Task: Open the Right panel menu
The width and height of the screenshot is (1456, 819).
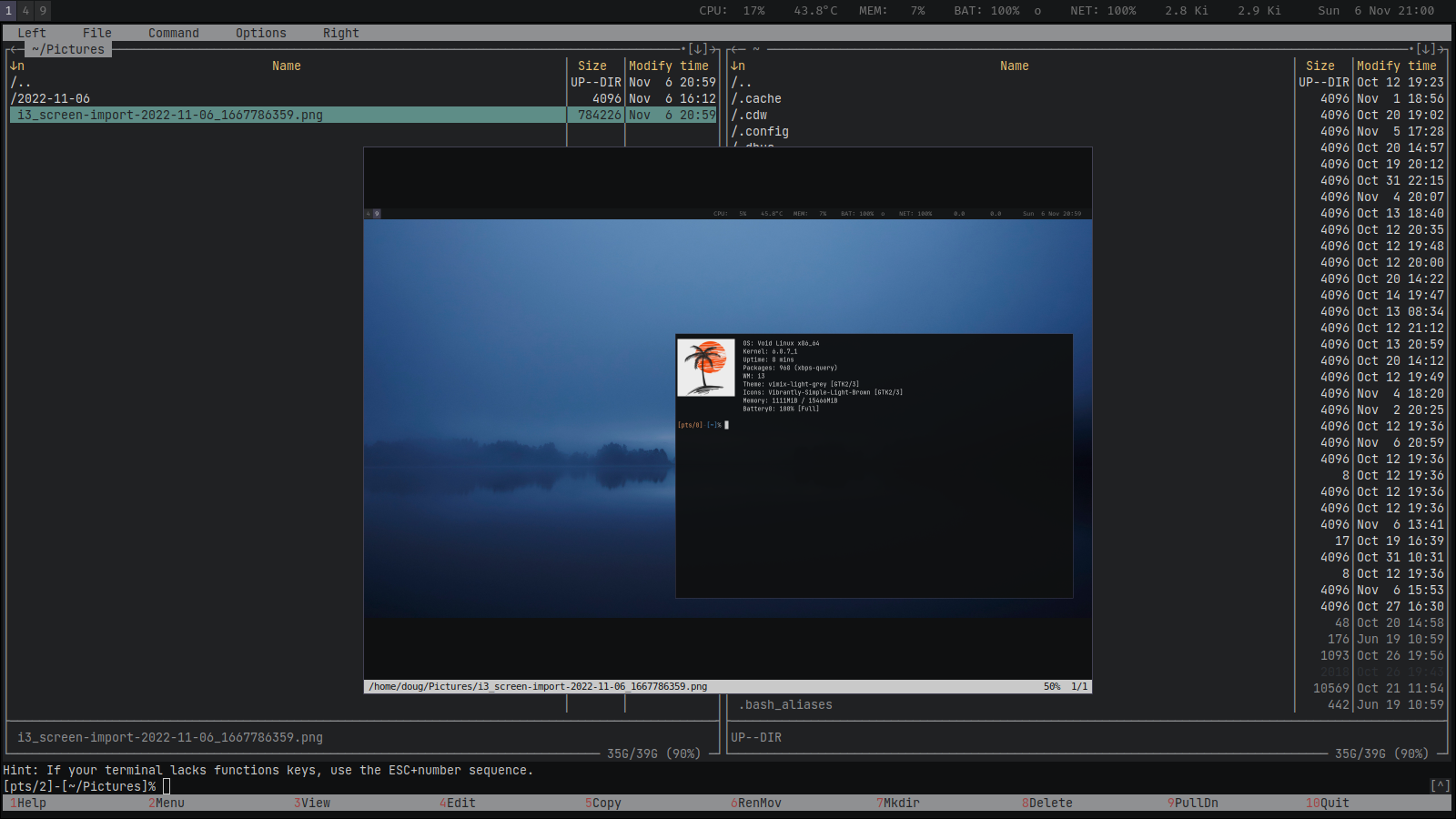Action: click(340, 33)
